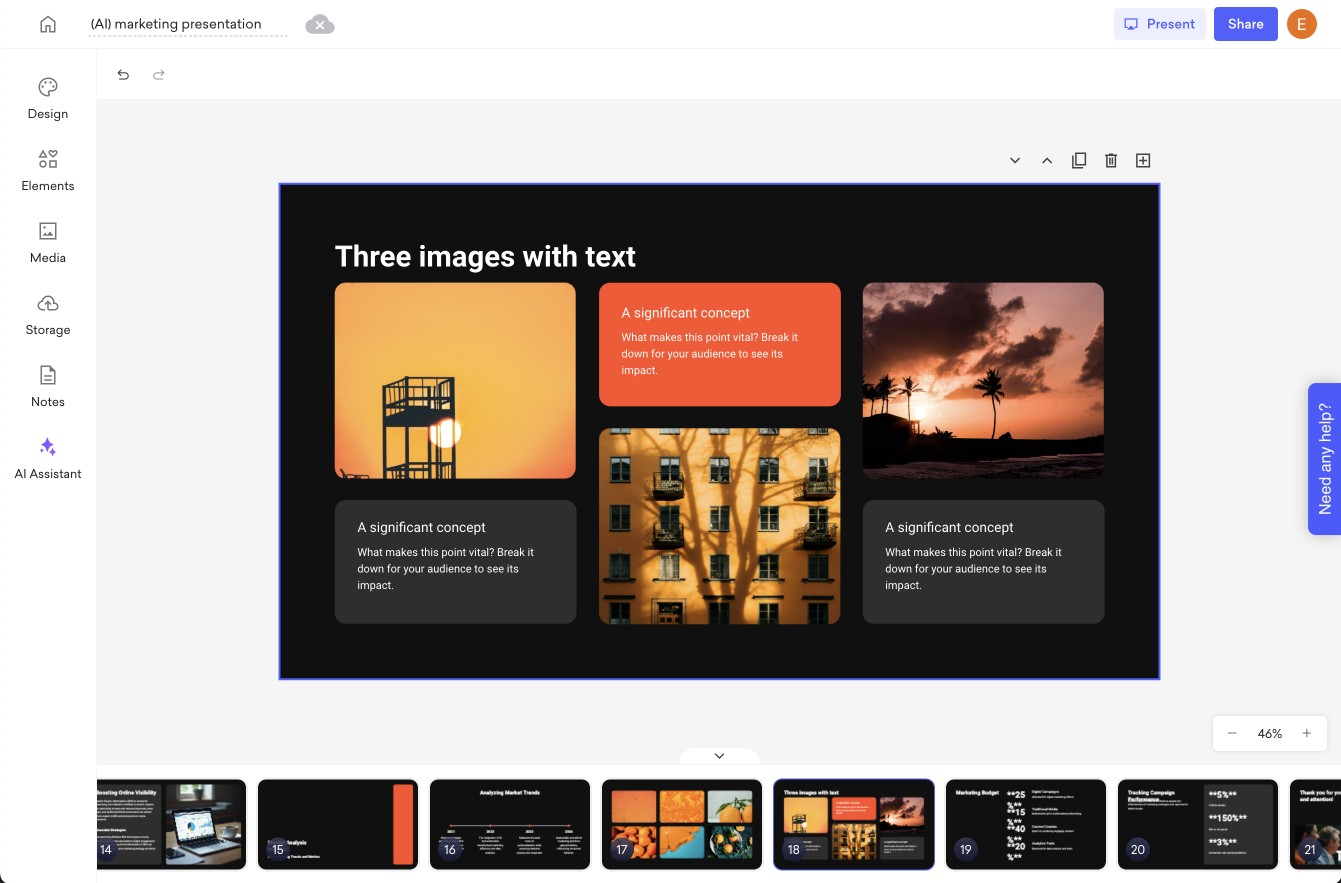Open the Design panel
The height and width of the screenshot is (883, 1341).
click(48, 98)
